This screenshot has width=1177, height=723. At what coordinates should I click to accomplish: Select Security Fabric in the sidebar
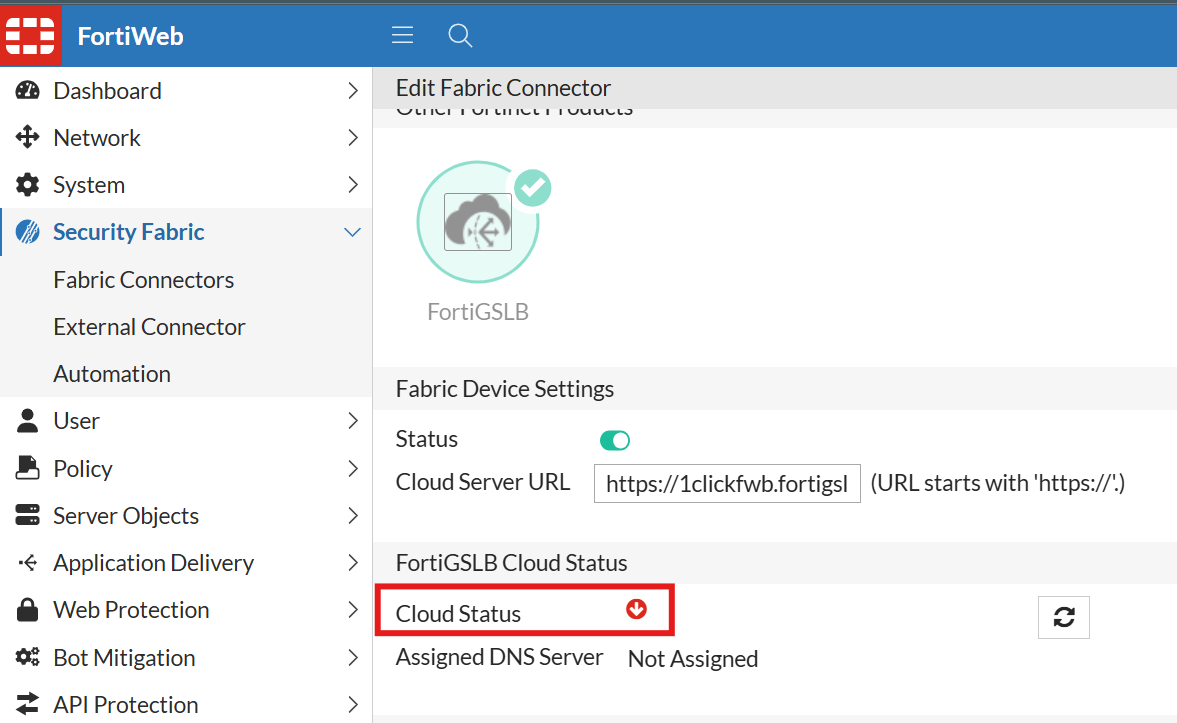128,232
